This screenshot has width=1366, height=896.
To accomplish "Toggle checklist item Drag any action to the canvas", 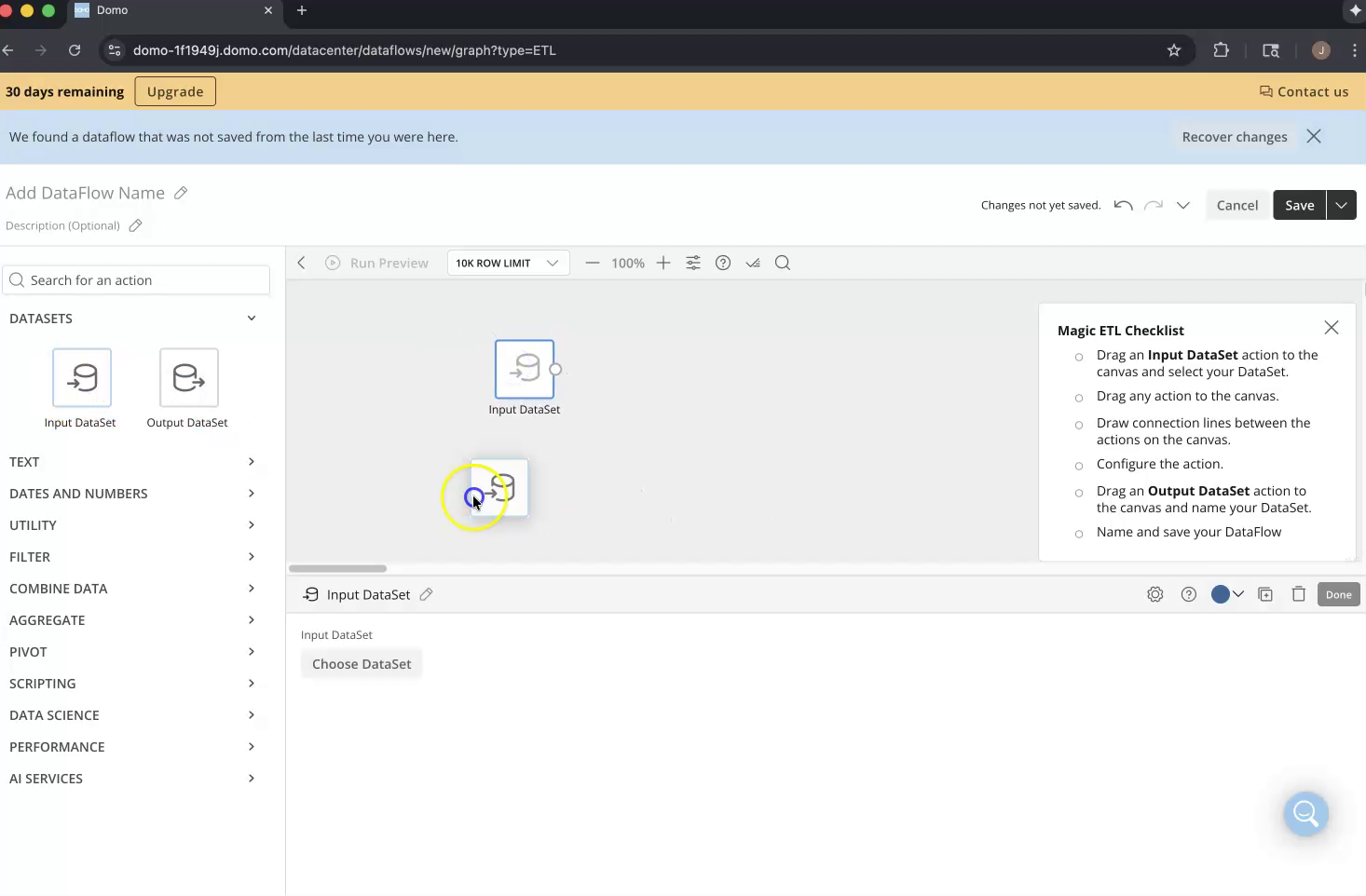I will coord(1079,398).
